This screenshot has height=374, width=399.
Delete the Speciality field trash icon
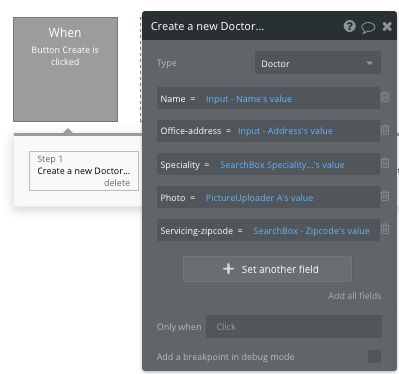pyautogui.click(x=385, y=163)
